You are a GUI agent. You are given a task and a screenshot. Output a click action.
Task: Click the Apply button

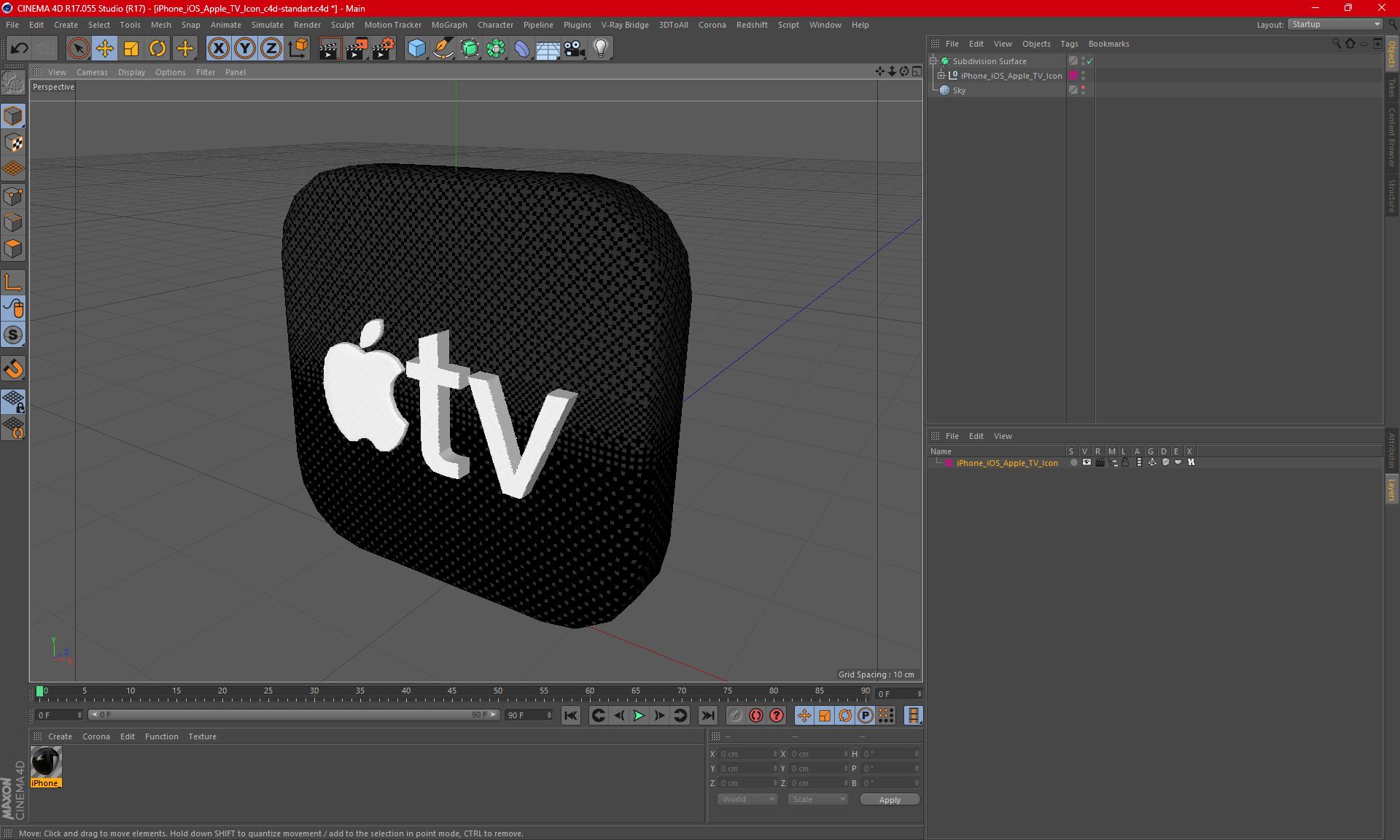click(890, 800)
